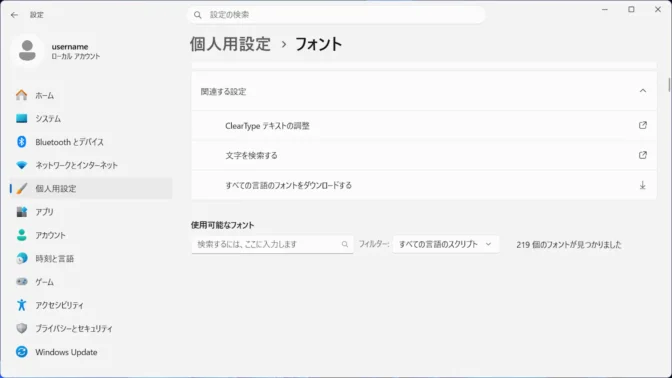Image resolution: width=672 pixels, height=378 pixels.
Task: Click the magnifier icon in 設定の検索
Action: (x=198, y=15)
